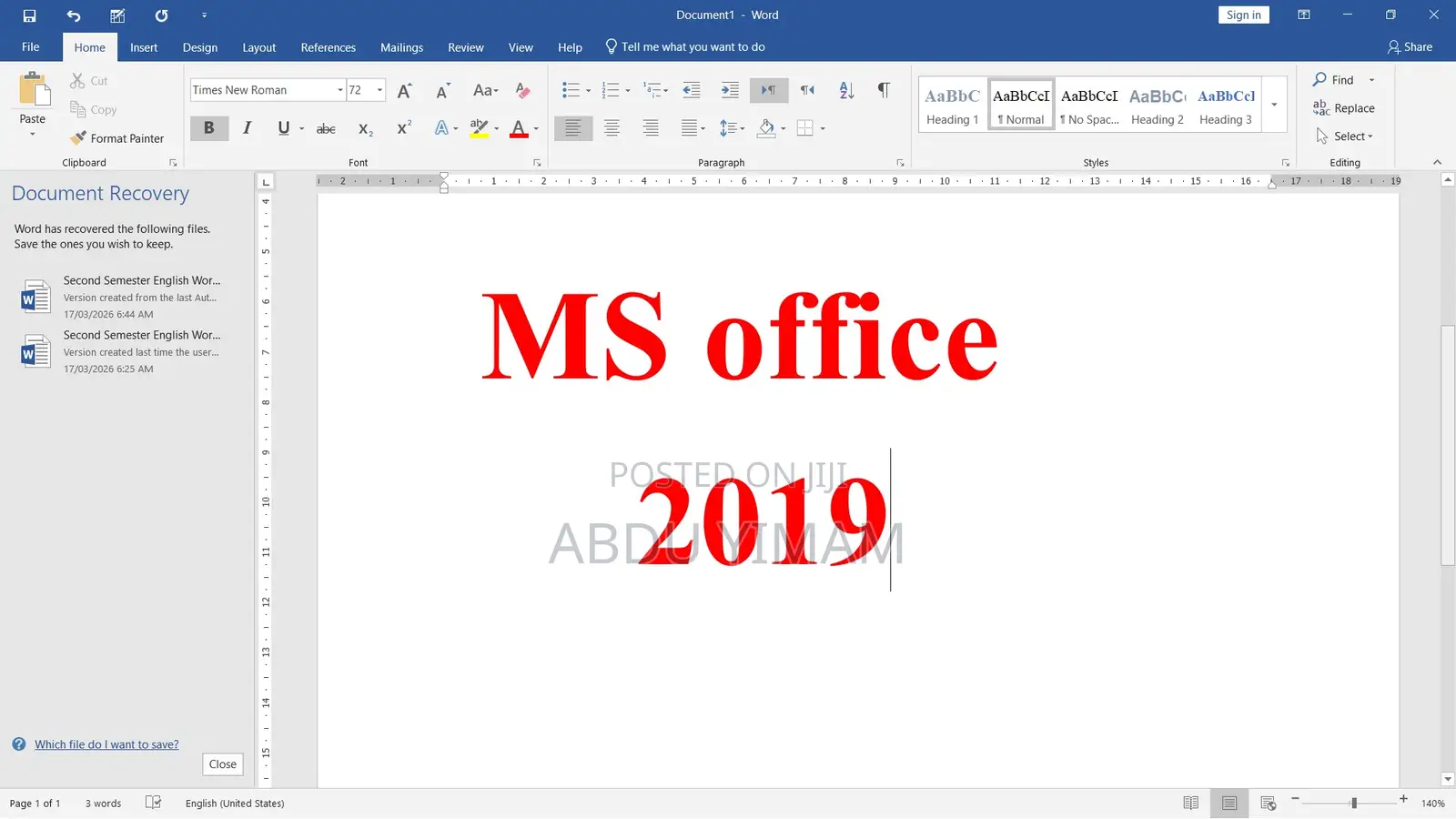The width and height of the screenshot is (1456, 819).
Task: Apply superscript formatting
Action: point(404,128)
